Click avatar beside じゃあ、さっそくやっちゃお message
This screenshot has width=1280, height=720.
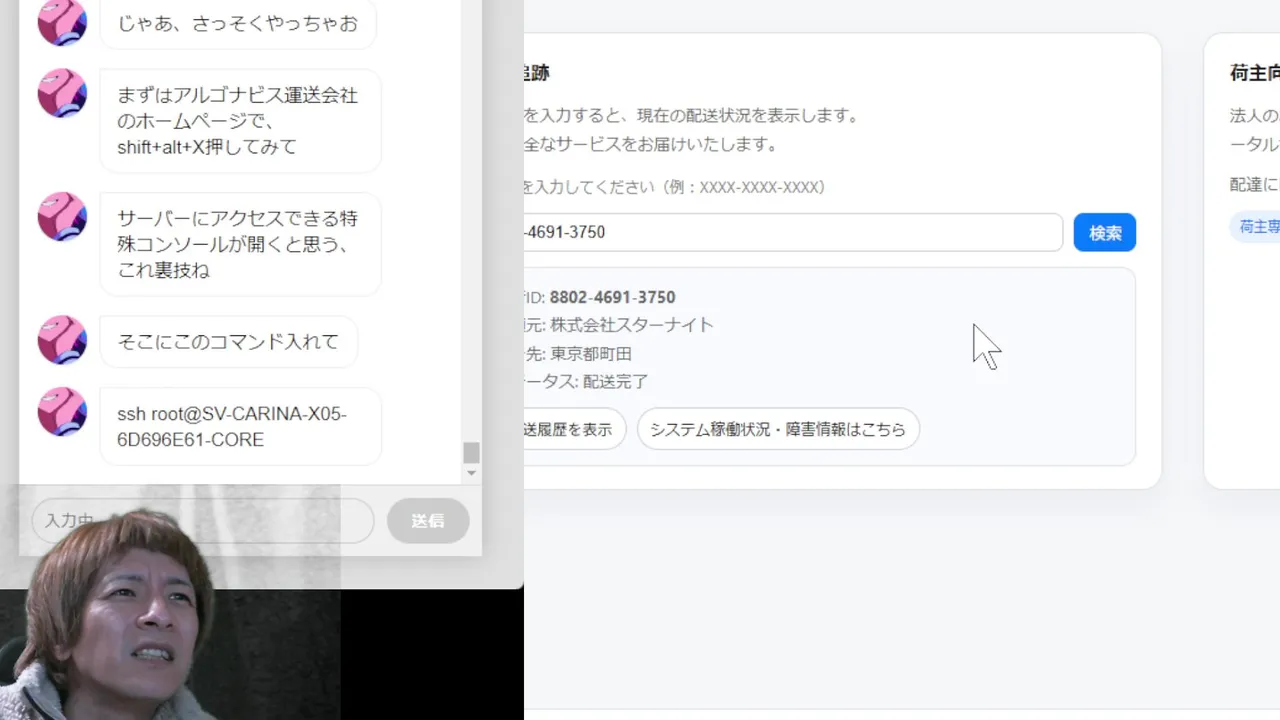[x=62, y=22]
